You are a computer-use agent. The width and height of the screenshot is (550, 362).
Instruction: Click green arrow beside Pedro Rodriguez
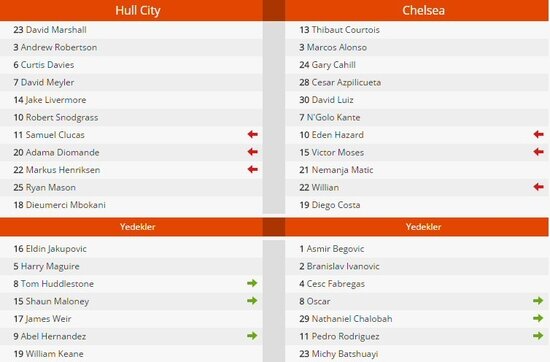click(x=538, y=336)
